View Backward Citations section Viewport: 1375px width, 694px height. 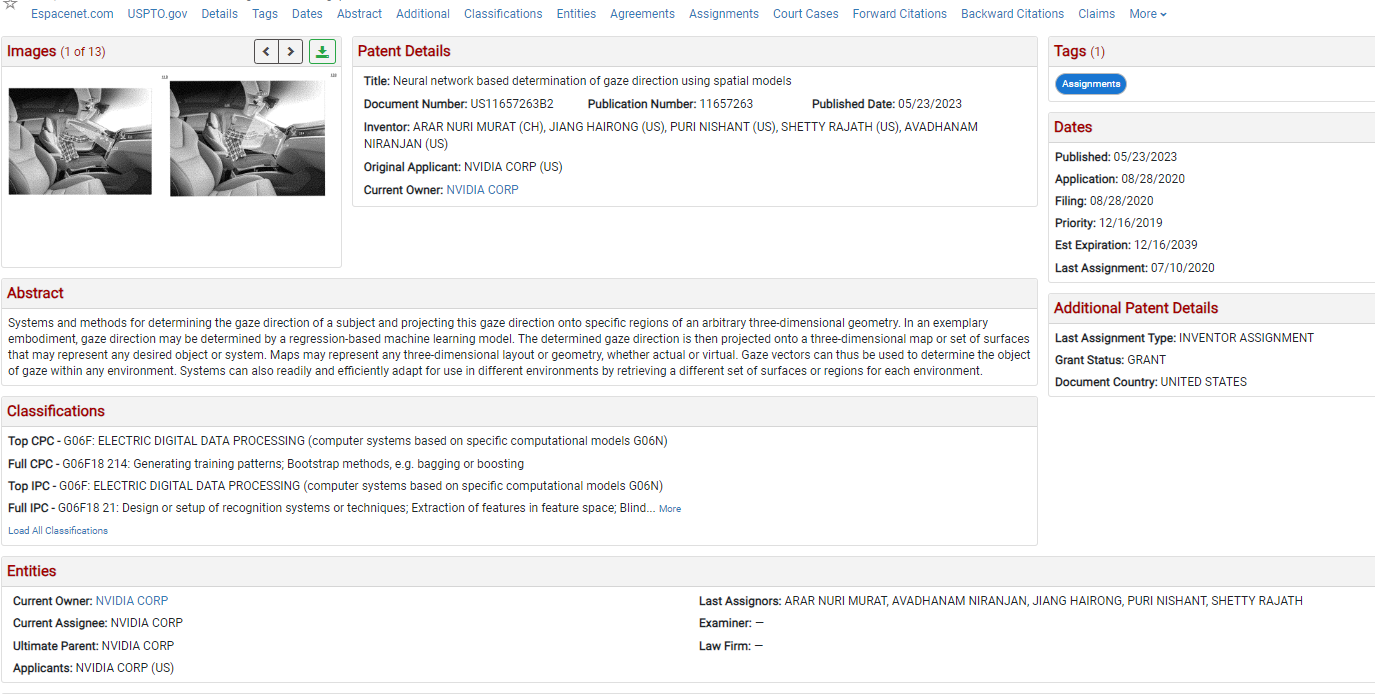coord(1013,14)
